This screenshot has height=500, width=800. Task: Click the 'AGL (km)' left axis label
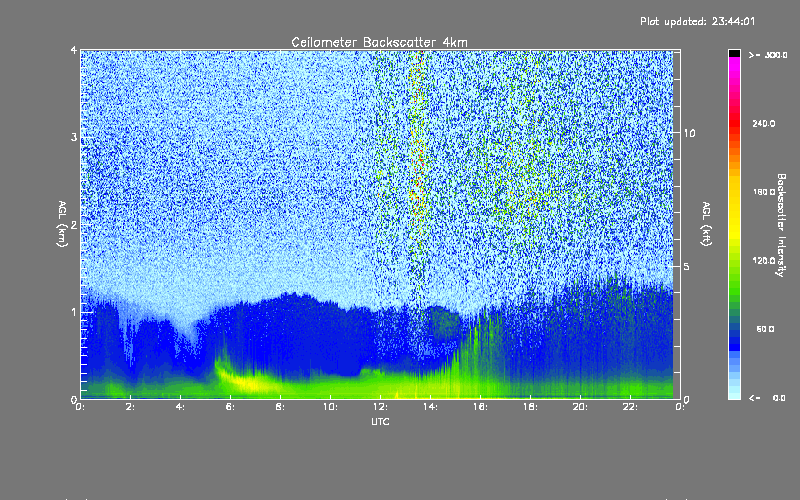pos(62,224)
